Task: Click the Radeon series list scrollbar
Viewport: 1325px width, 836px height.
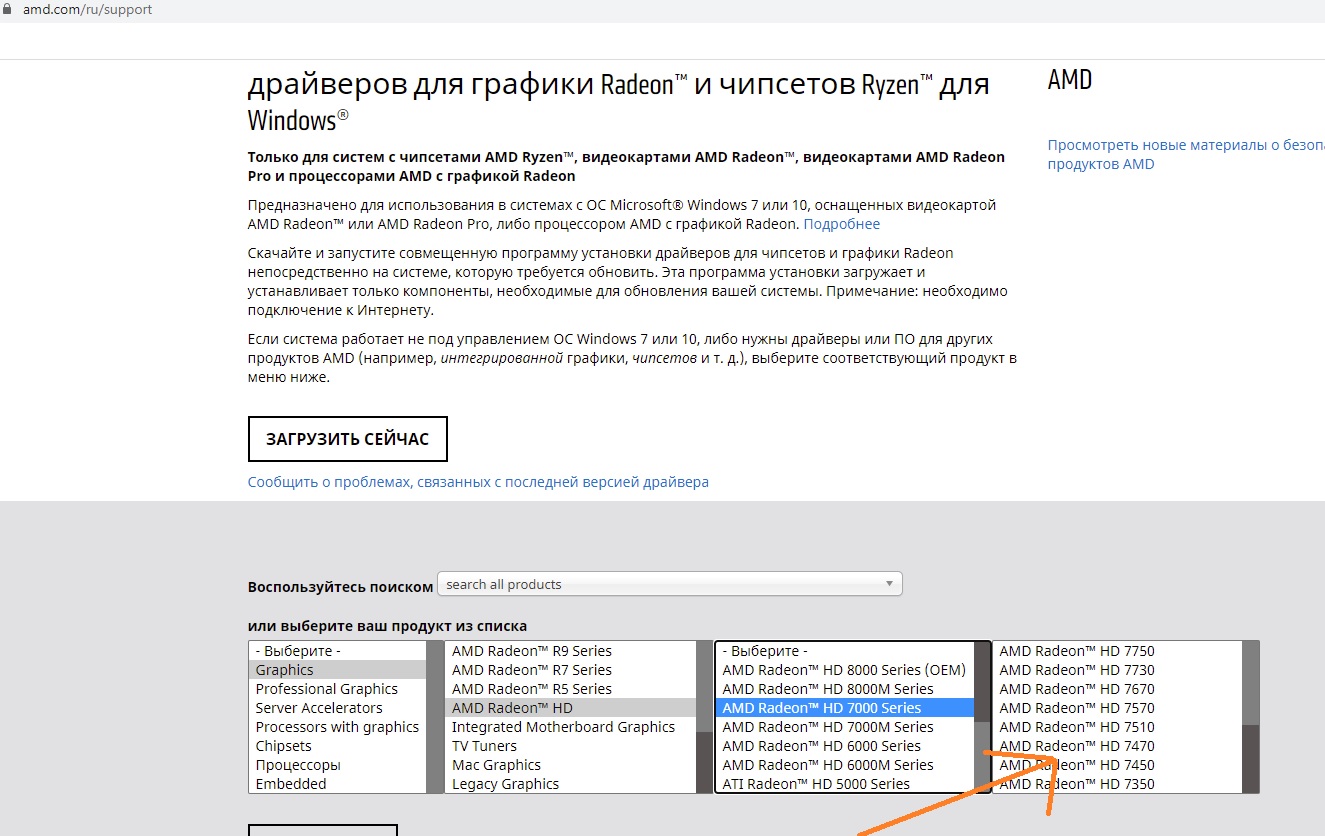Action: [x=705, y=717]
